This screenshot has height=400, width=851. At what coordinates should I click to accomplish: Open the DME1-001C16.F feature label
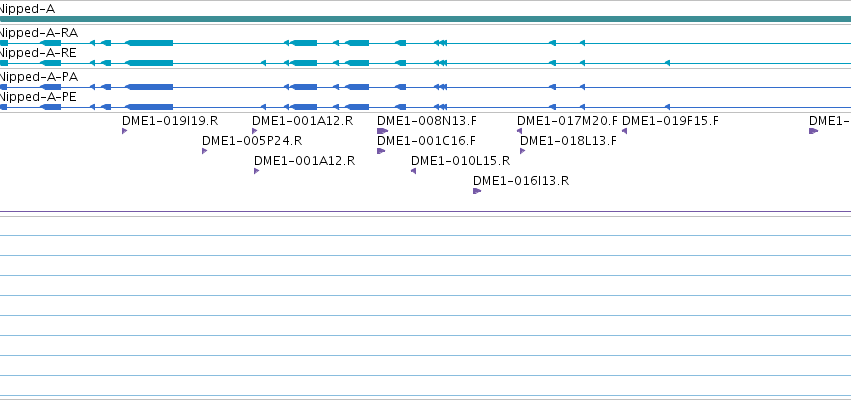coord(426,141)
